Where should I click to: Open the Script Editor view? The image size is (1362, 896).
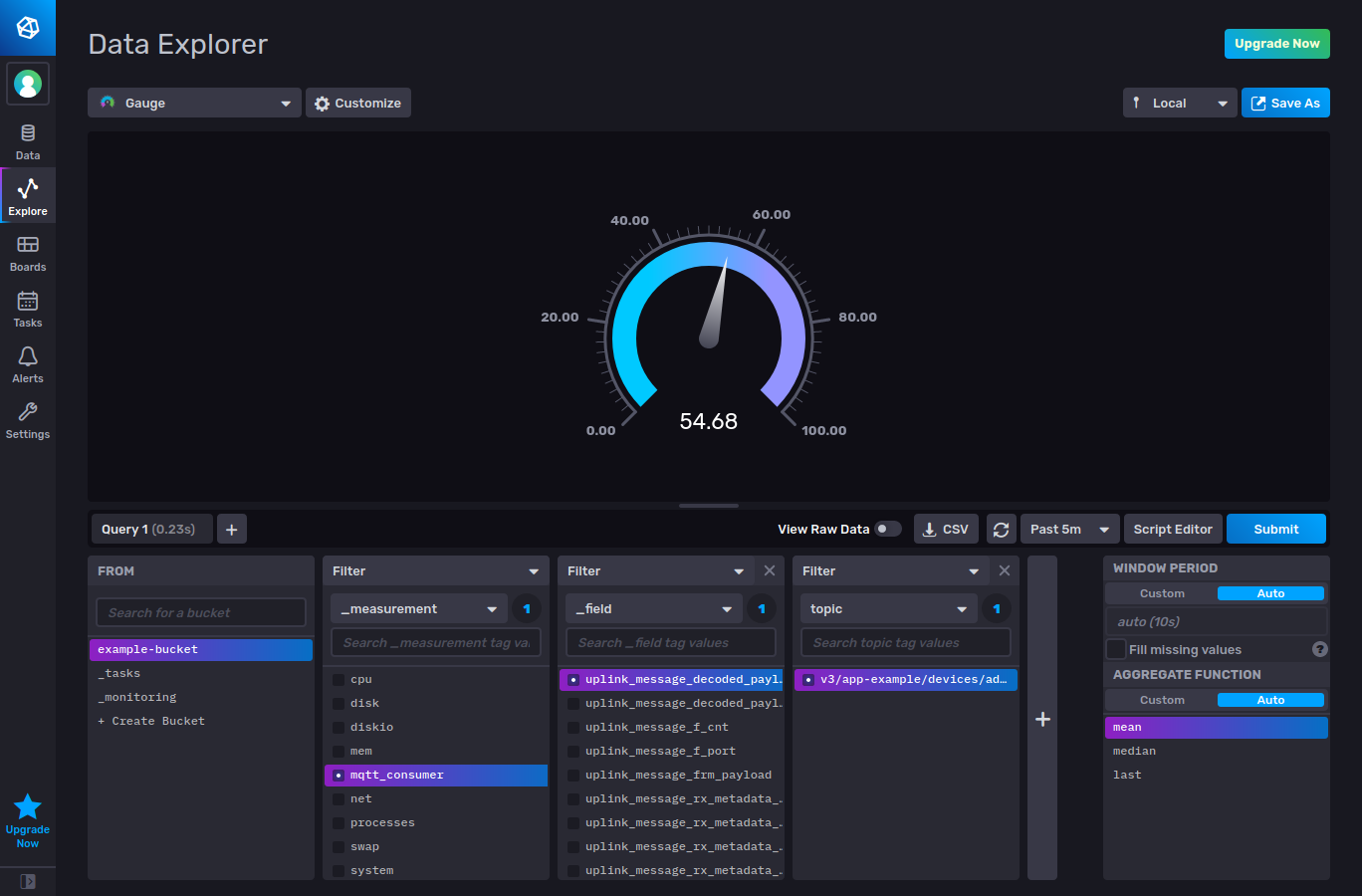pyautogui.click(x=1172, y=529)
